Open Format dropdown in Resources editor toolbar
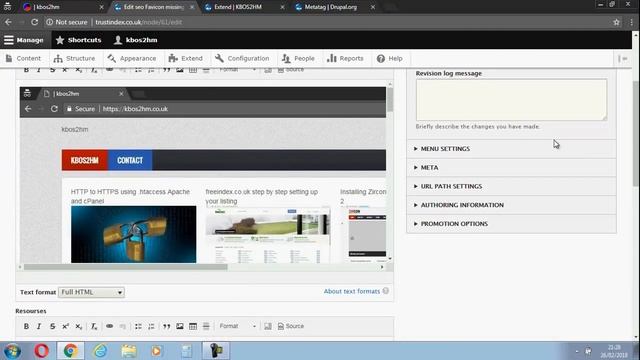Image resolution: width=640 pixels, height=360 pixels. pyautogui.click(x=238, y=326)
